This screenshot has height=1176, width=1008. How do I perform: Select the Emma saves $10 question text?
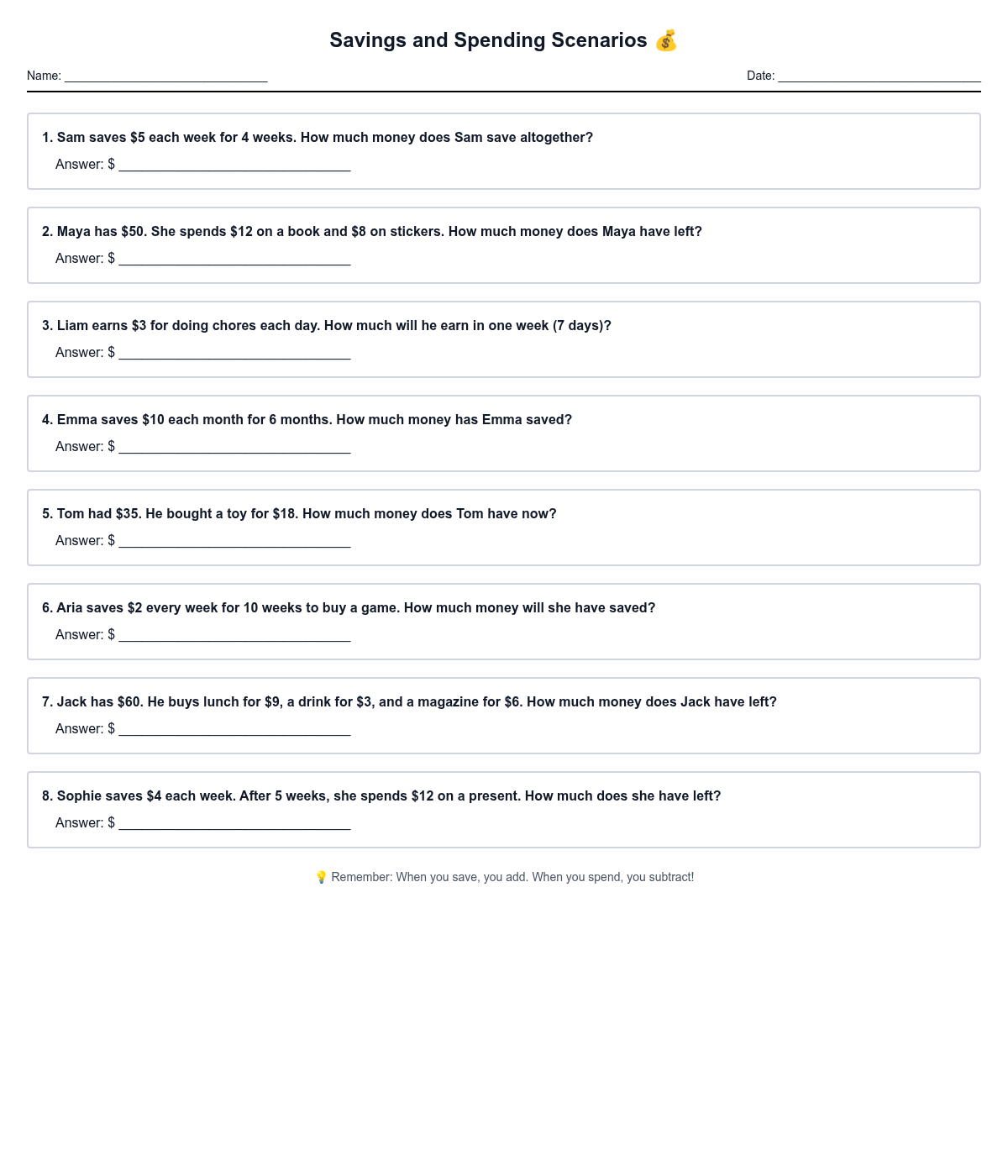coord(307,419)
